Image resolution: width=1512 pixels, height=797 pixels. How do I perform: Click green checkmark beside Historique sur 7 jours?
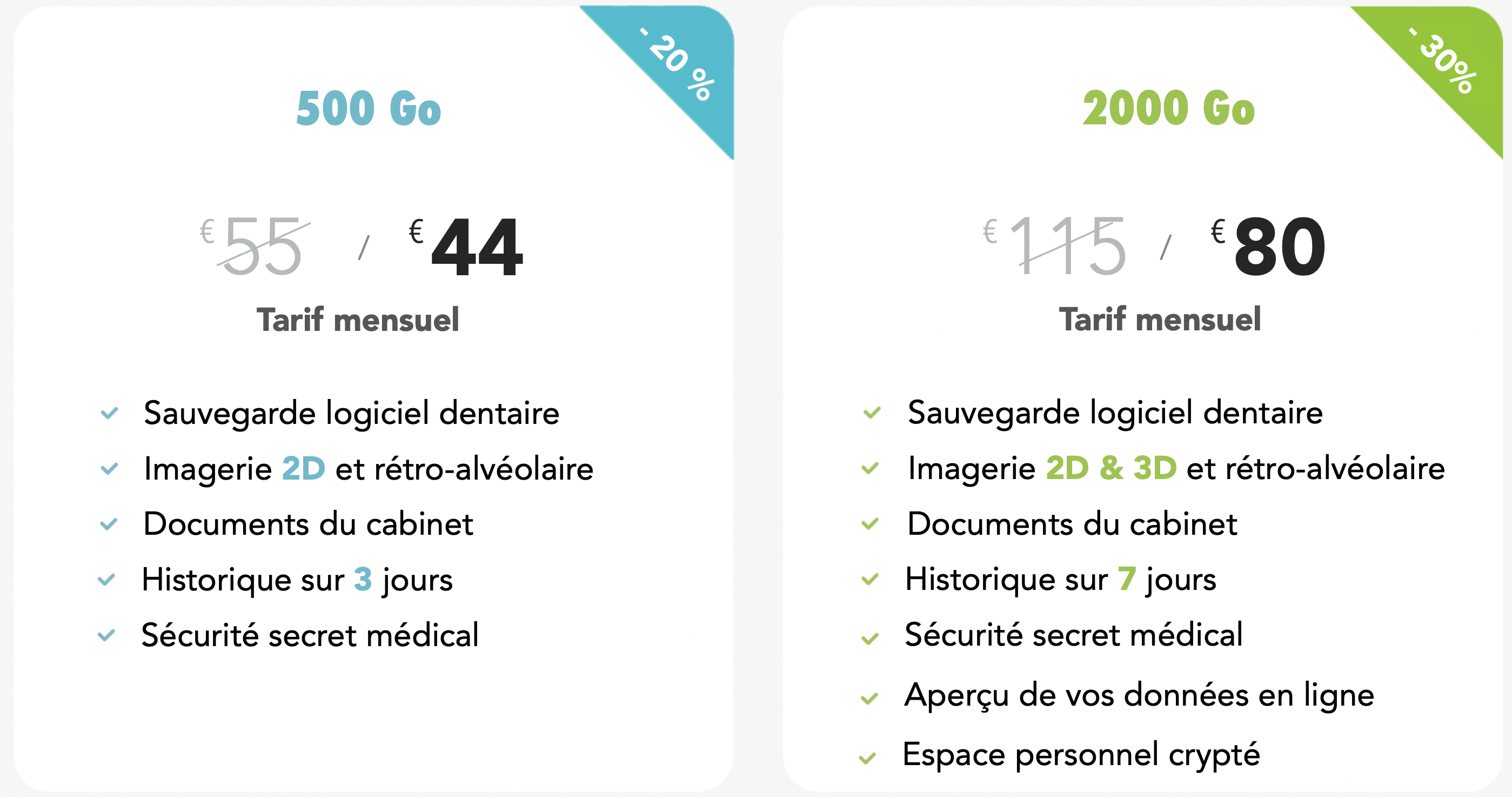[x=870, y=579]
